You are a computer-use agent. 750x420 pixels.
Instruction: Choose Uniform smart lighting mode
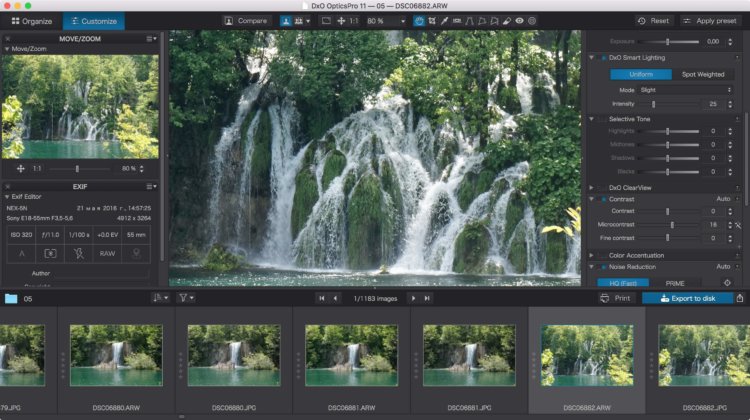tap(641, 75)
